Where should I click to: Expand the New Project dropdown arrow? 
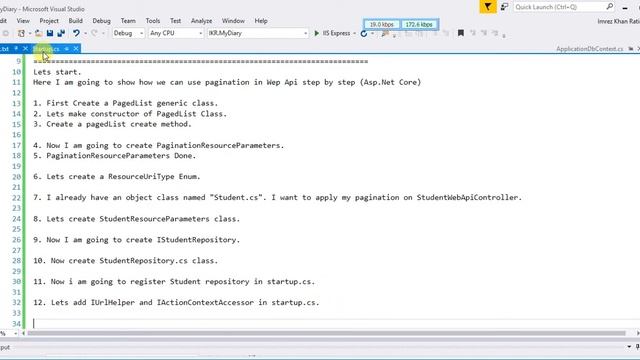(29, 33)
